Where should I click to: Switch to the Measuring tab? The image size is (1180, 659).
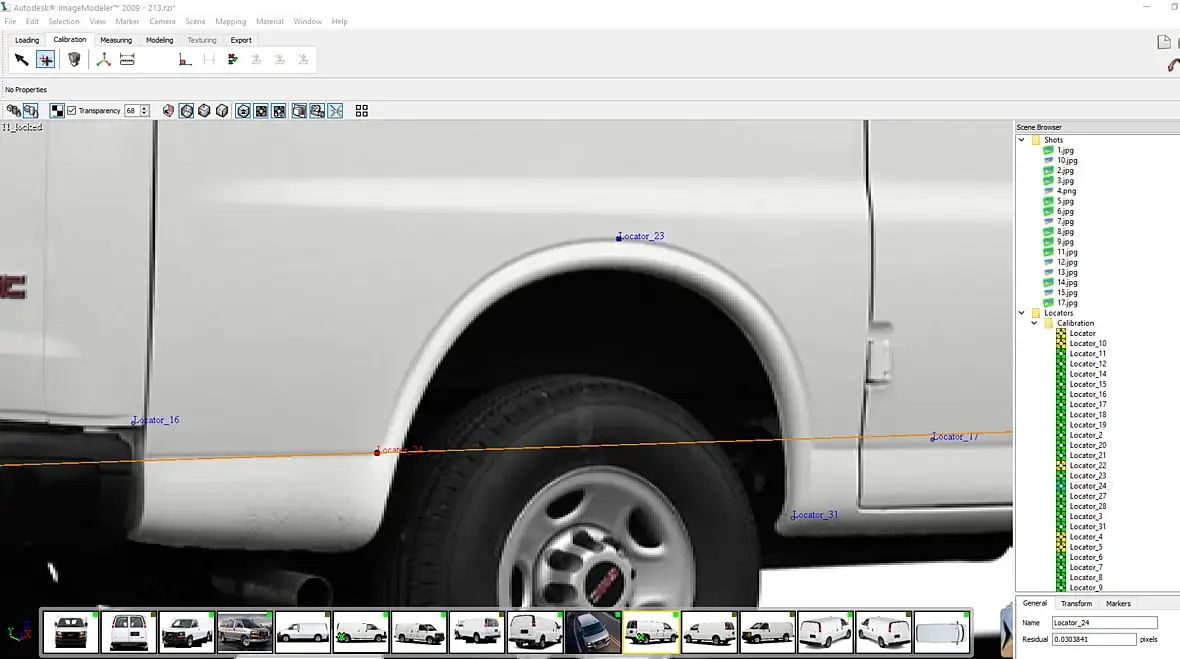tap(116, 40)
